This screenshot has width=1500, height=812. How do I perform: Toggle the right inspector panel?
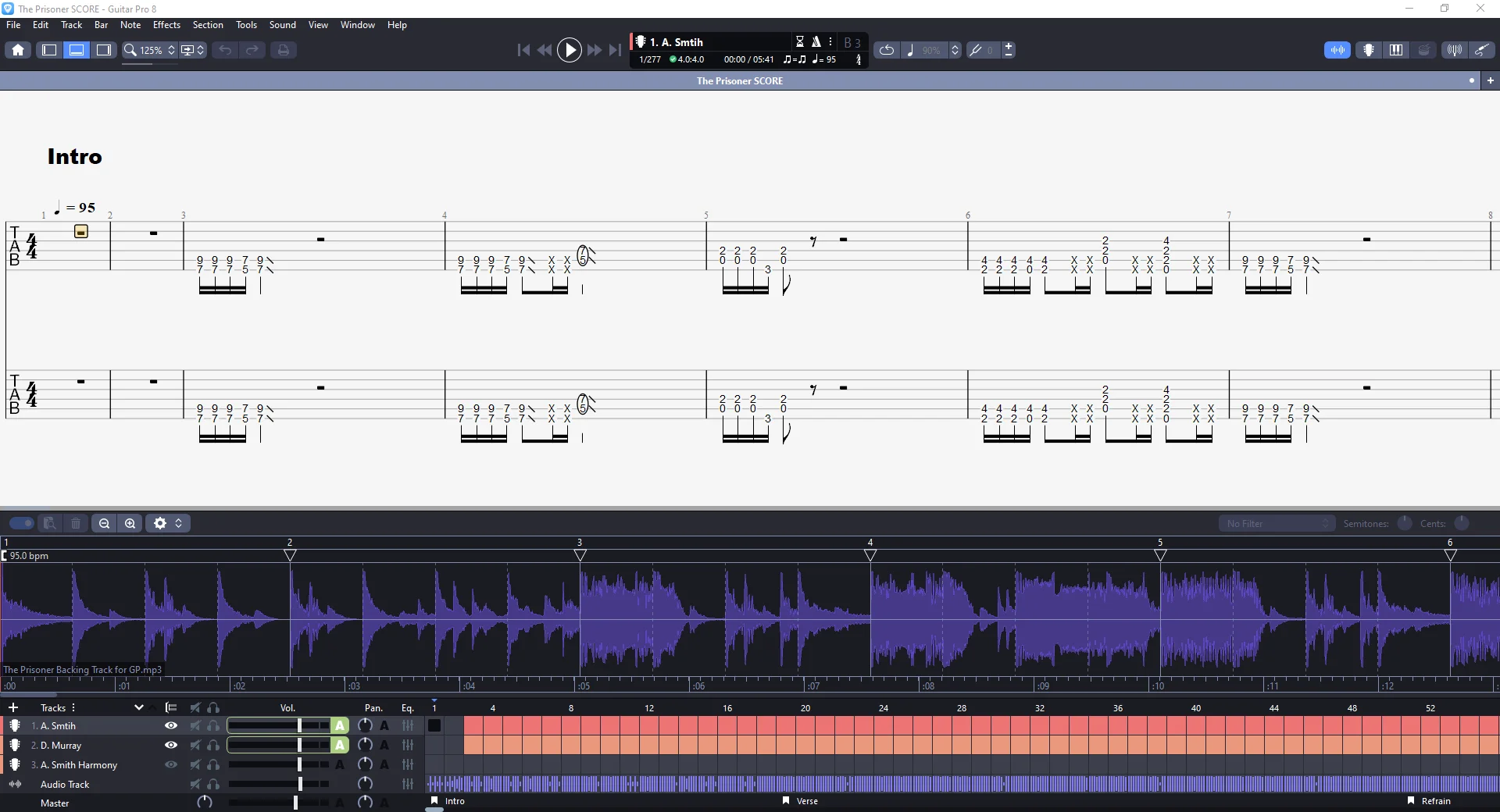click(x=104, y=50)
